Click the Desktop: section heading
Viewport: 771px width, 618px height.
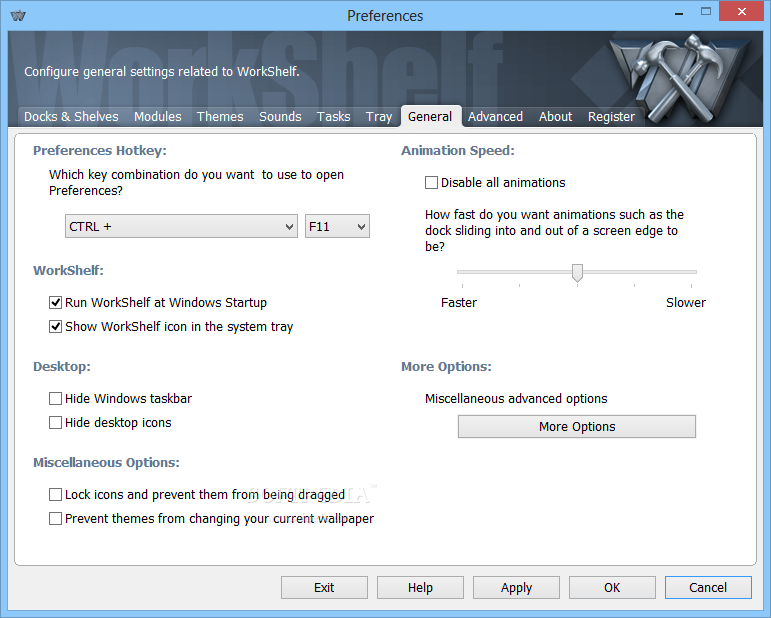click(x=62, y=367)
